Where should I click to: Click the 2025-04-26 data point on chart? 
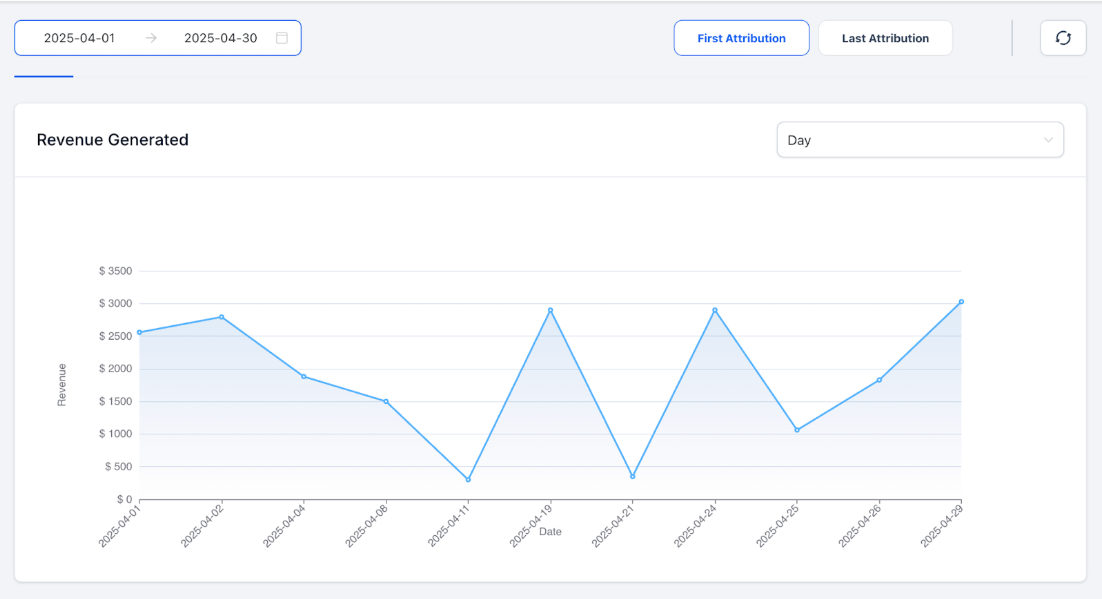pos(879,380)
